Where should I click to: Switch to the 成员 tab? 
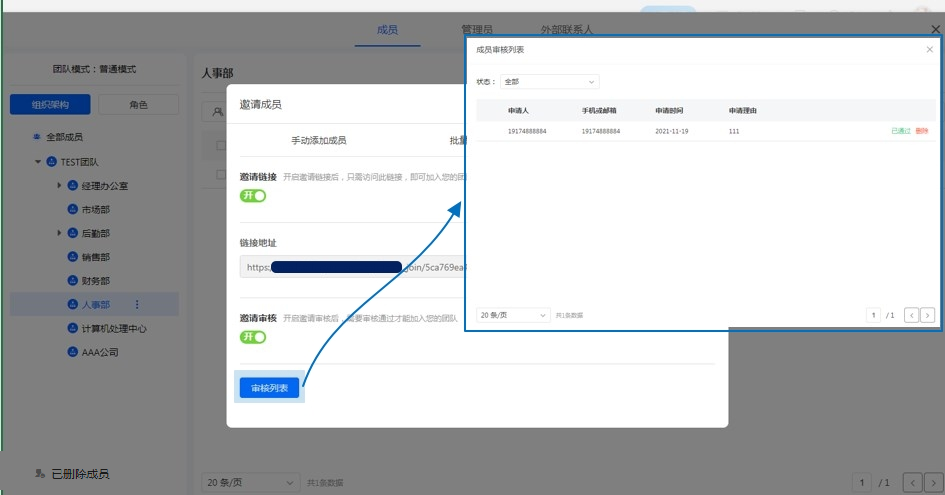(387, 30)
